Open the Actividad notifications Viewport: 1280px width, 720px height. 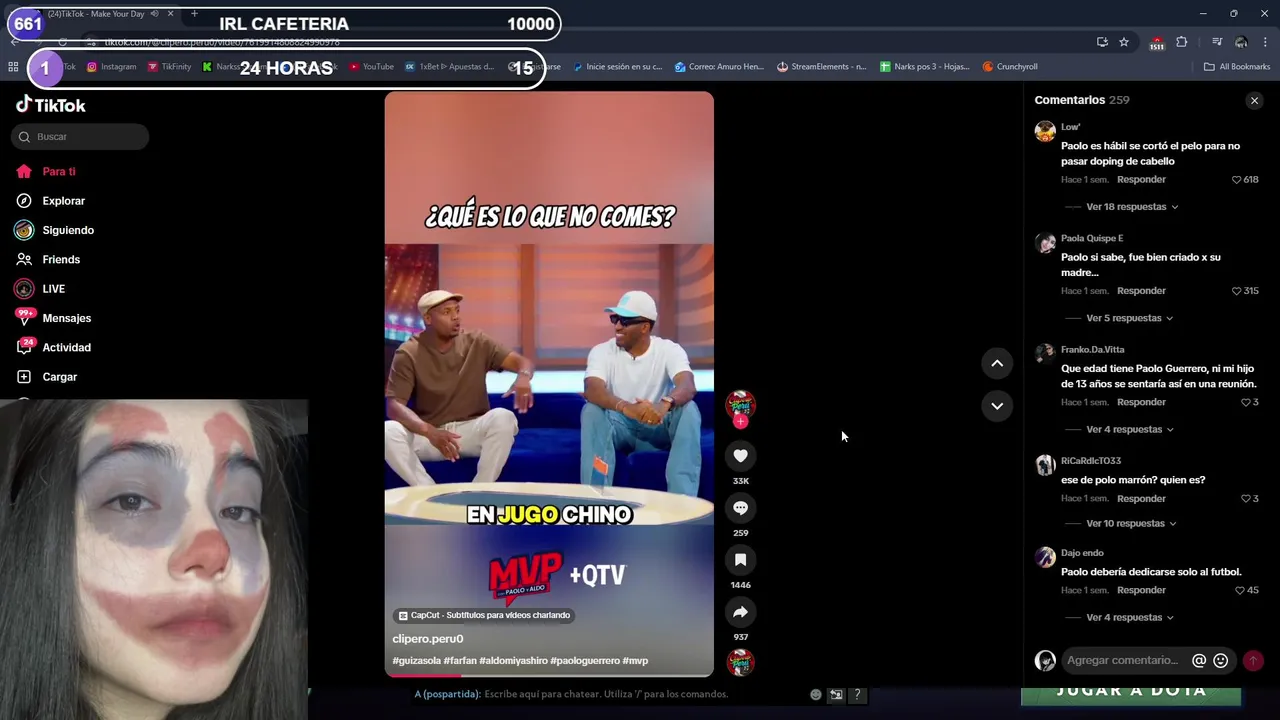click(x=54, y=347)
